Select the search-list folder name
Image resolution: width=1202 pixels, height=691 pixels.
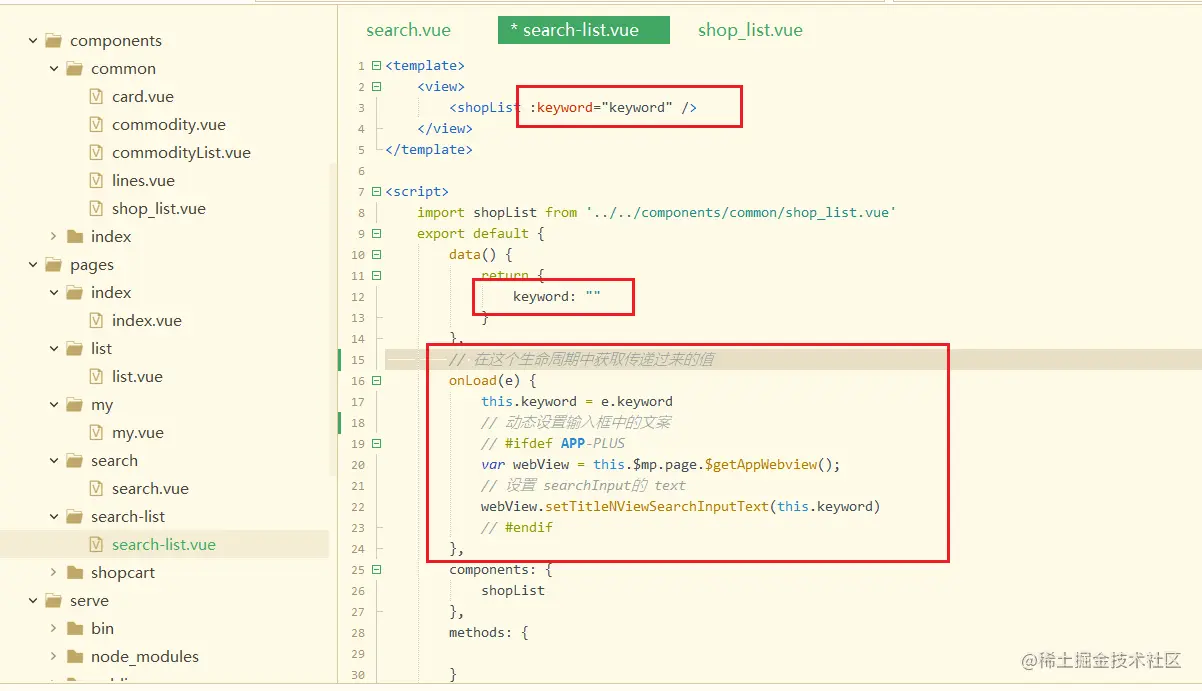pyautogui.click(x=128, y=517)
